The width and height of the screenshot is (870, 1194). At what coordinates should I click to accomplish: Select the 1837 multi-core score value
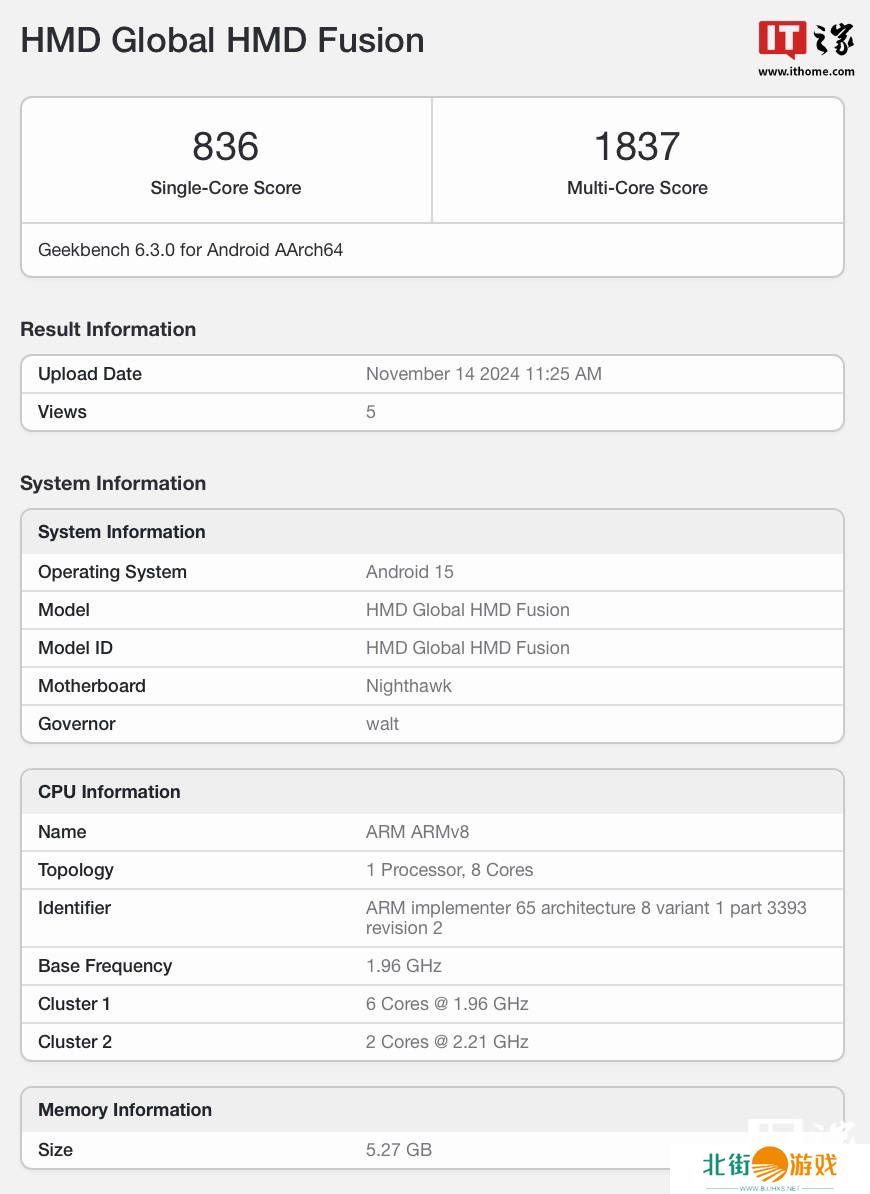point(637,147)
